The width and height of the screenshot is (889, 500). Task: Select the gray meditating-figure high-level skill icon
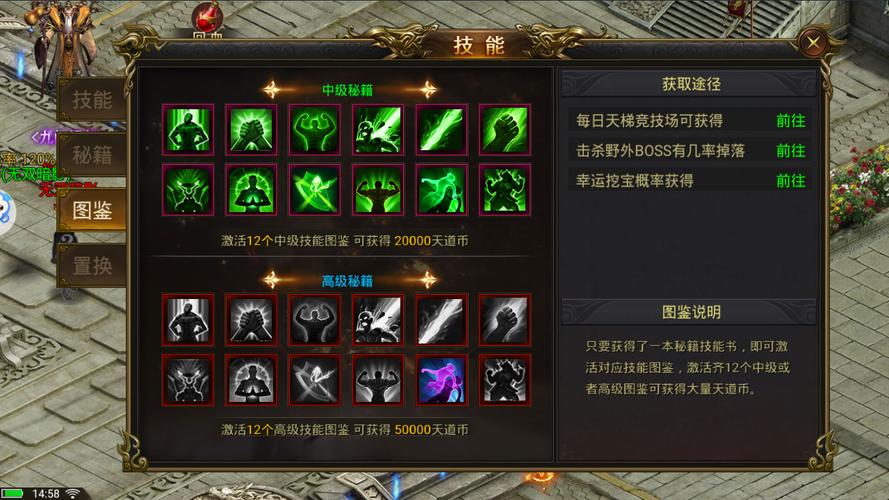pos(251,380)
